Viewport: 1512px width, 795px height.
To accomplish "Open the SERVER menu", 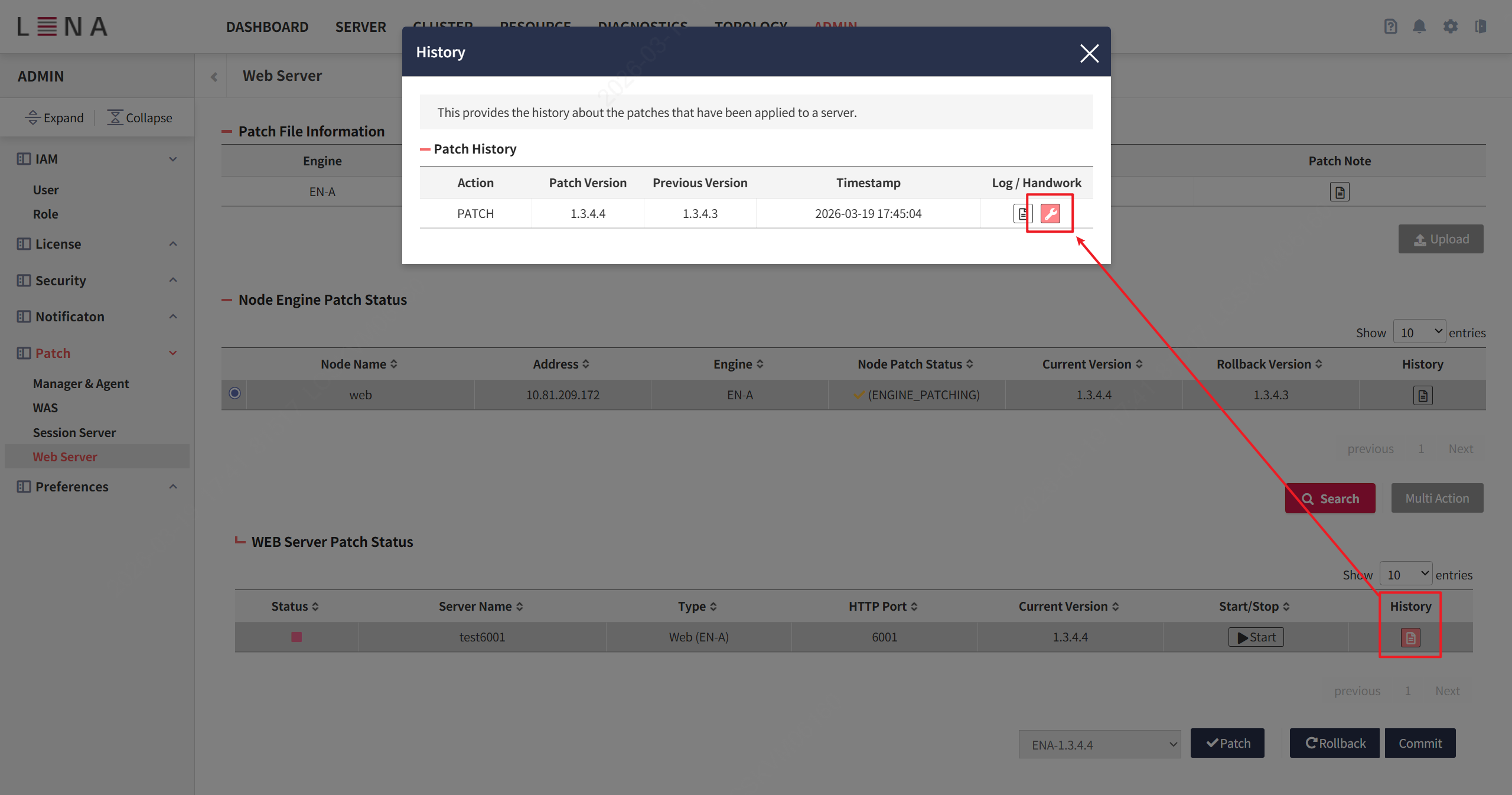I will coord(360,27).
